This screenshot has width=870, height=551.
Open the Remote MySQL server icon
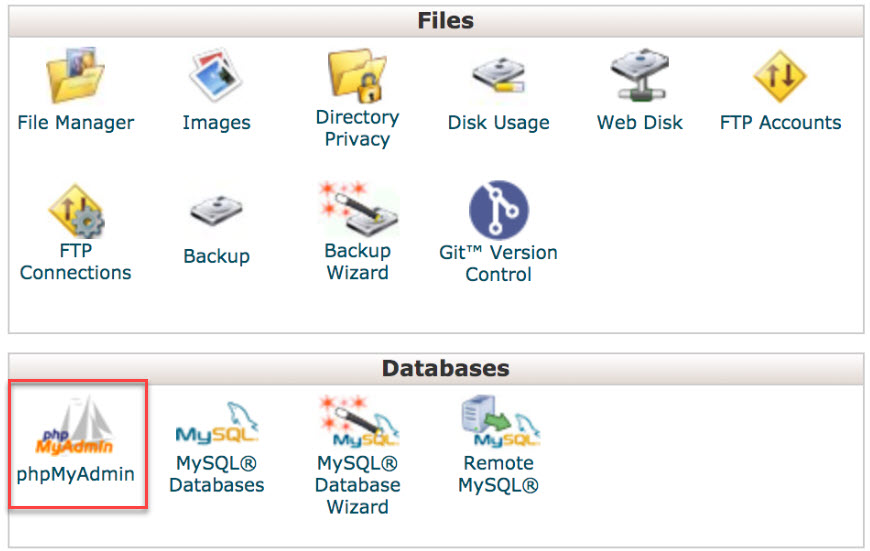(x=500, y=422)
